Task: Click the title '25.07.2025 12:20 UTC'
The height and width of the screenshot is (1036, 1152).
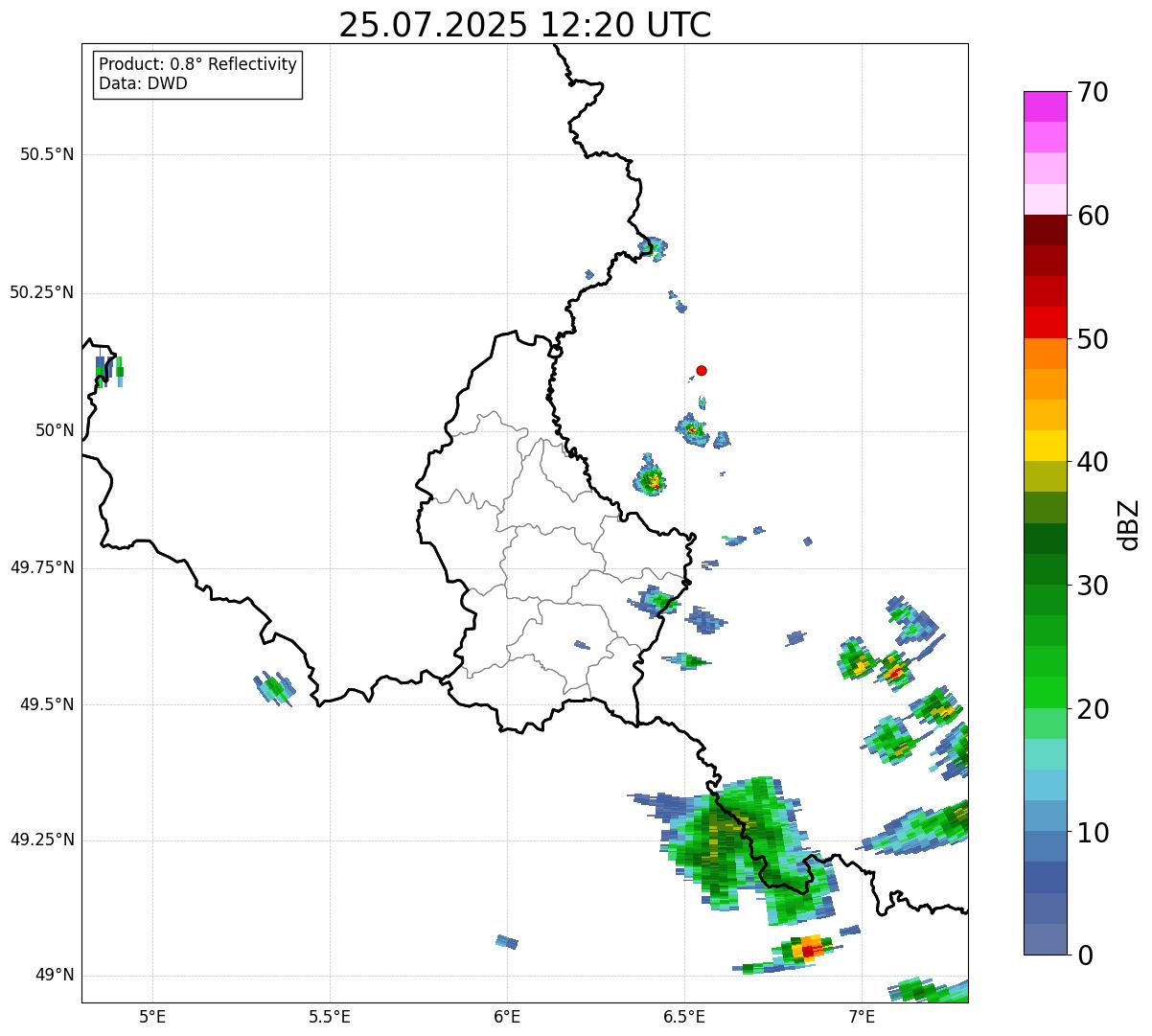Action: [x=525, y=25]
